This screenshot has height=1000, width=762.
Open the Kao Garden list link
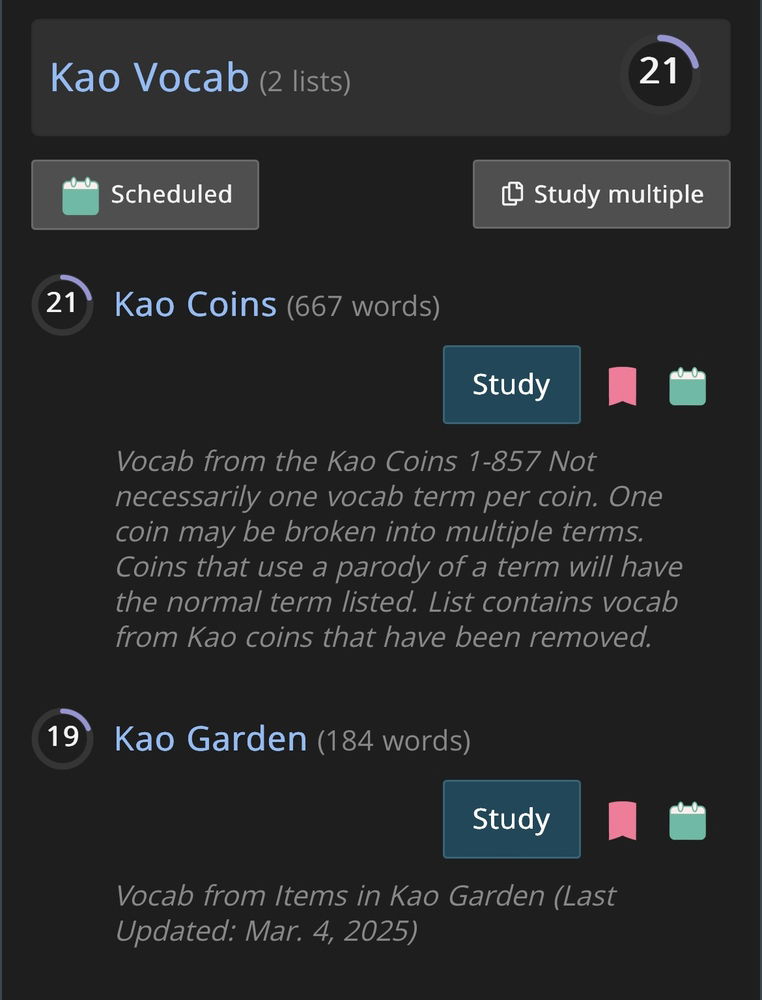coord(210,738)
